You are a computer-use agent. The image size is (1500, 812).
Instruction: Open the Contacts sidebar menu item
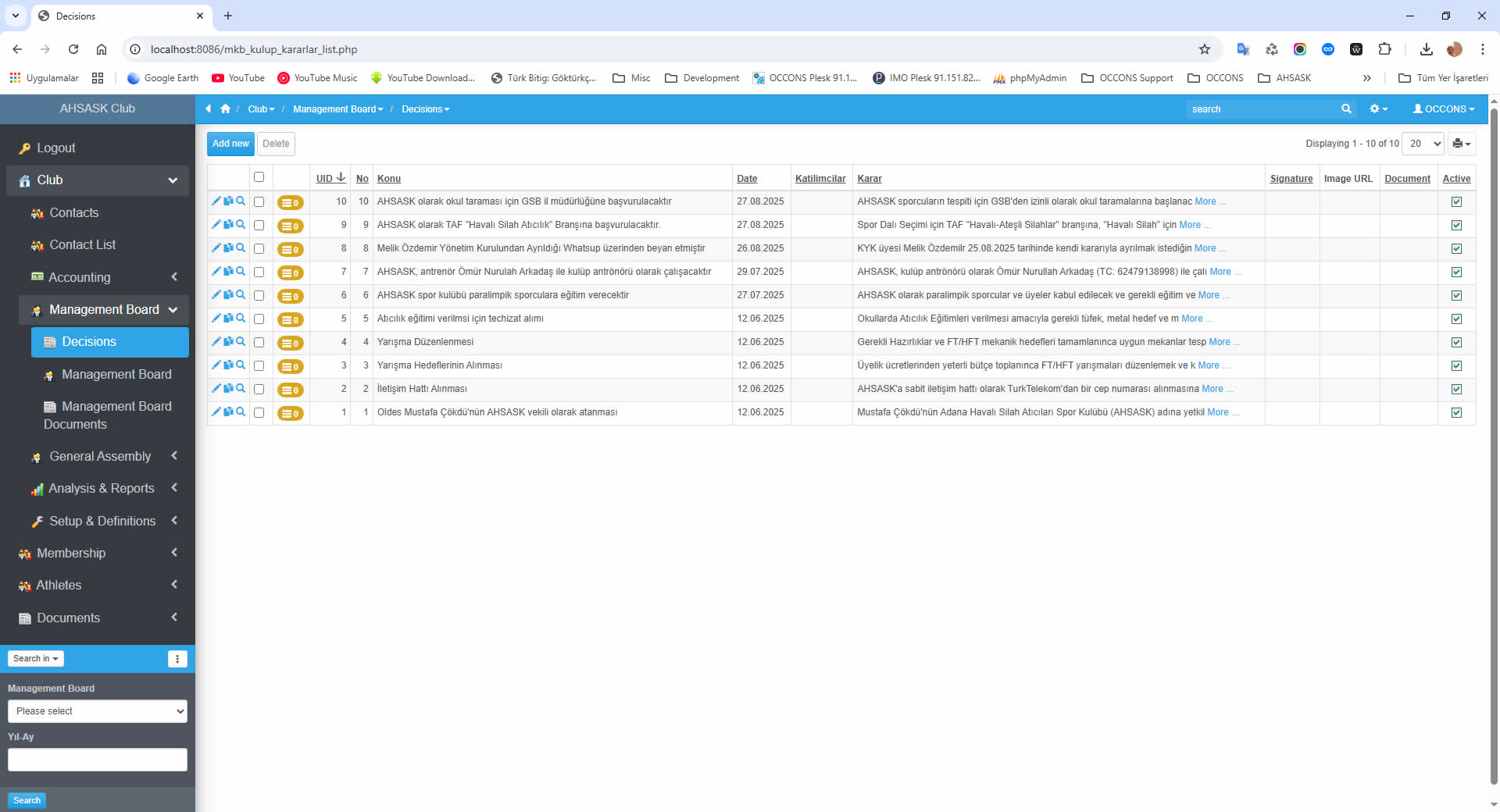click(74, 213)
